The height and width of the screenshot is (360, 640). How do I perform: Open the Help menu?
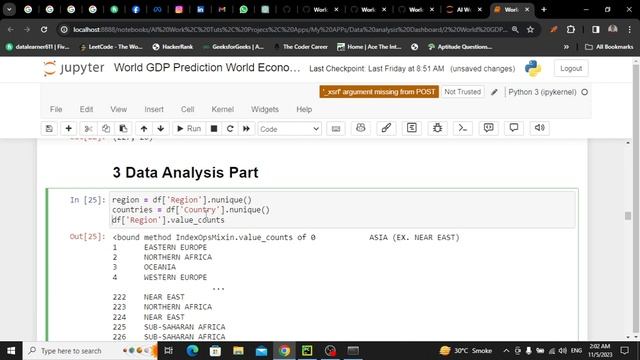[304, 109]
